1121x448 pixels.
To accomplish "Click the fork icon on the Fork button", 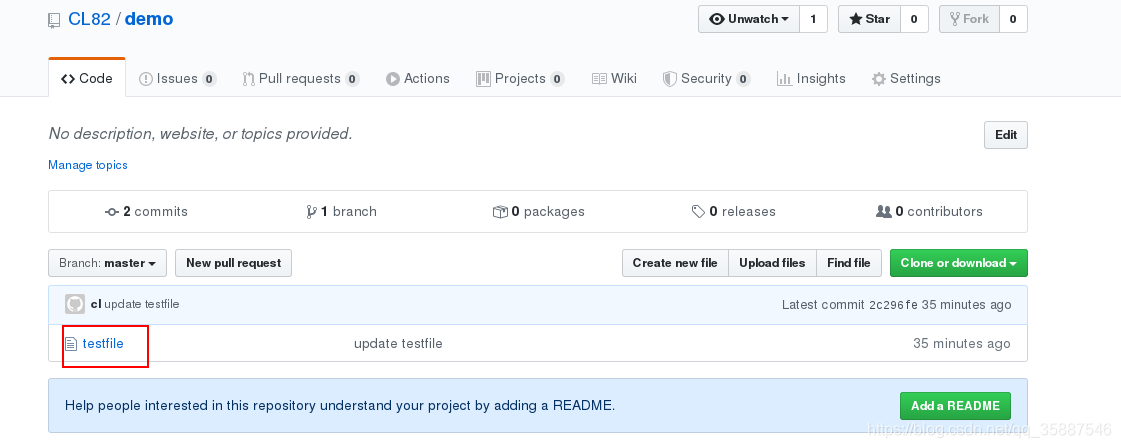I will click(x=954, y=19).
